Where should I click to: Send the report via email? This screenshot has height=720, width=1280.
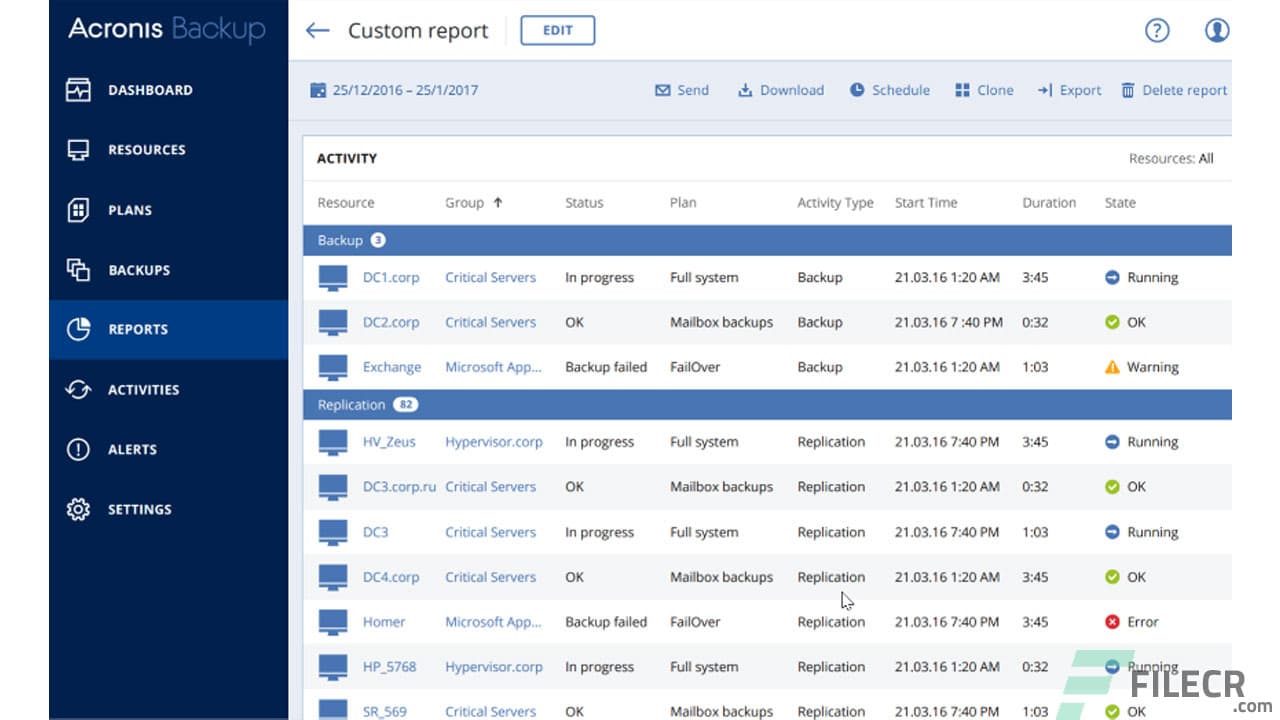point(681,90)
